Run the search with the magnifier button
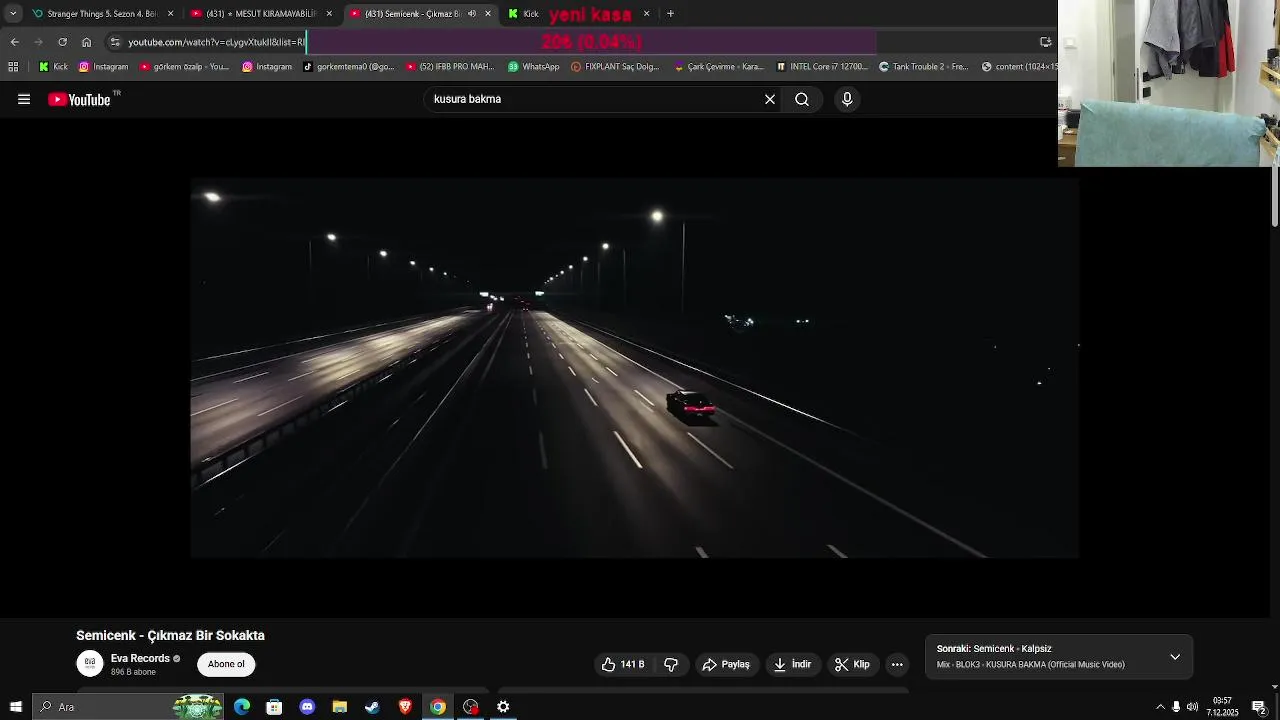The image size is (1280, 720). pyautogui.click(x=802, y=99)
